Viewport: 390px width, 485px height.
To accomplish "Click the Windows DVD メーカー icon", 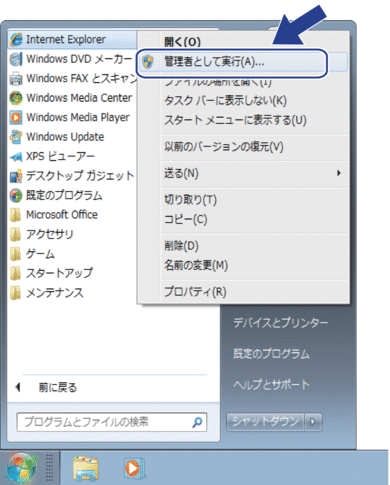I will click(16, 59).
